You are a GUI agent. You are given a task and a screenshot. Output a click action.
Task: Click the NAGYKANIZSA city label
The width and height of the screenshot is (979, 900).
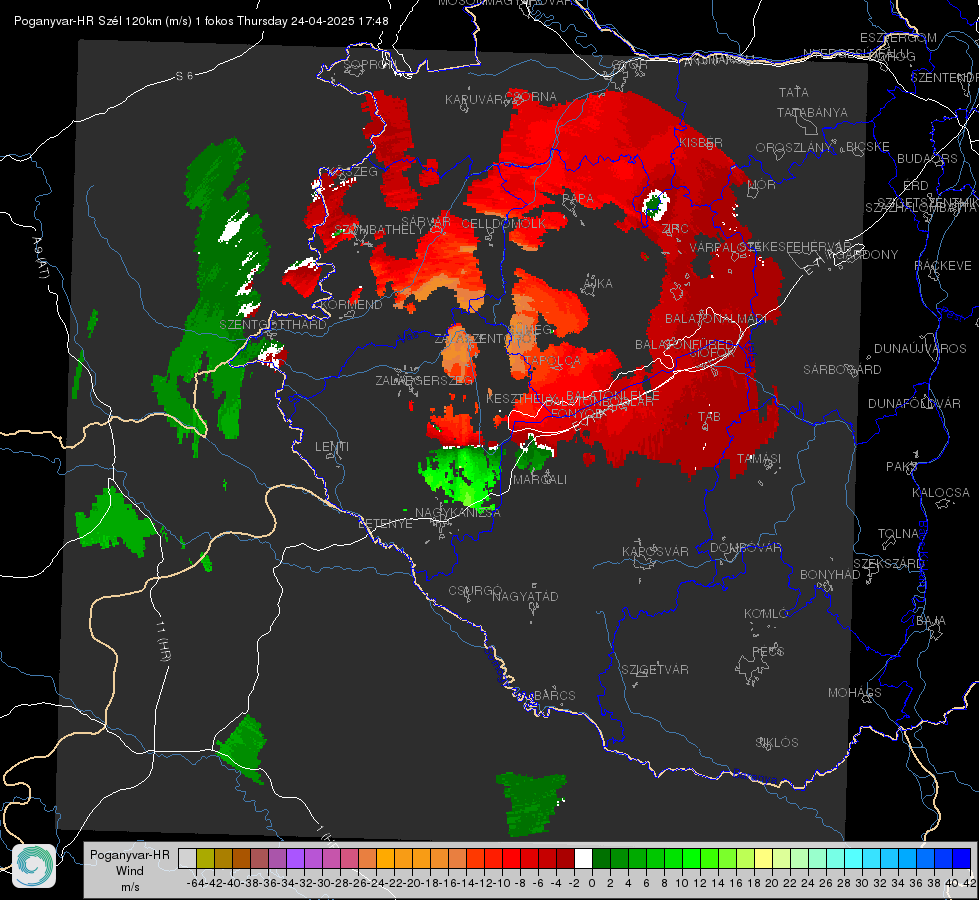coord(458,513)
